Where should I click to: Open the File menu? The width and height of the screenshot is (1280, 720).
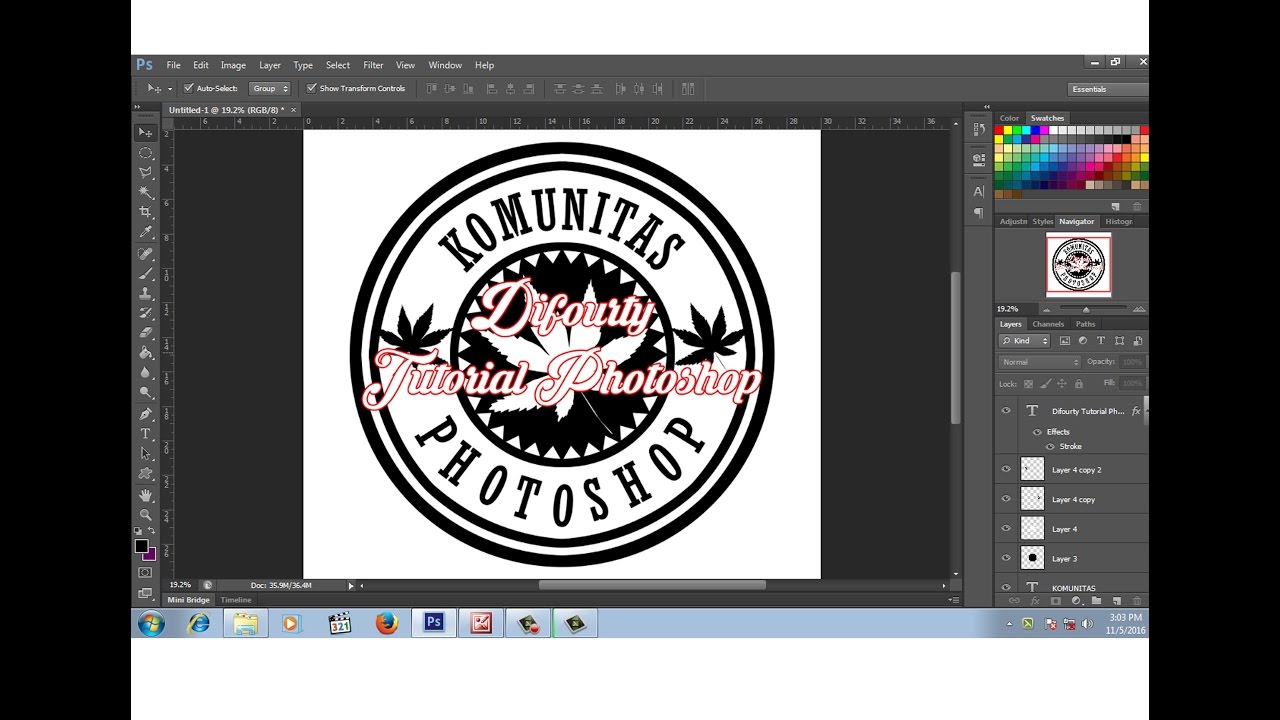(x=173, y=65)
